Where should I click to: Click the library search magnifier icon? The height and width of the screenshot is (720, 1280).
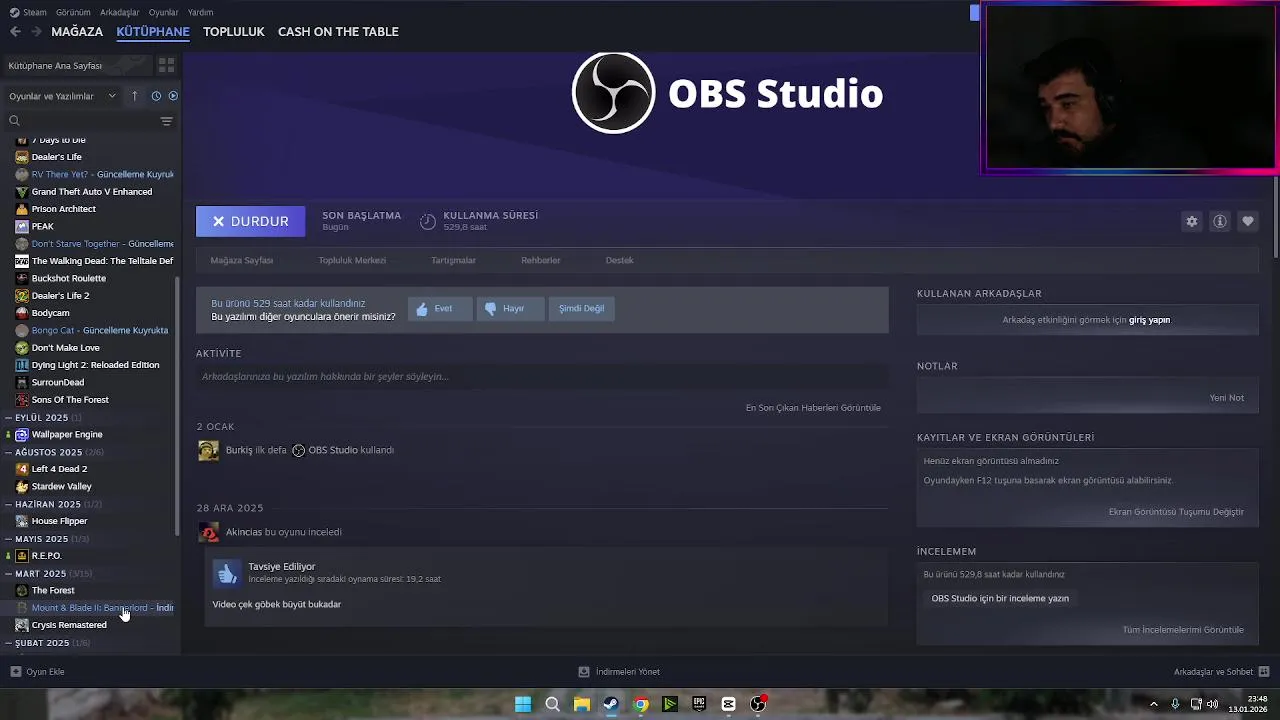pos(14,121)
